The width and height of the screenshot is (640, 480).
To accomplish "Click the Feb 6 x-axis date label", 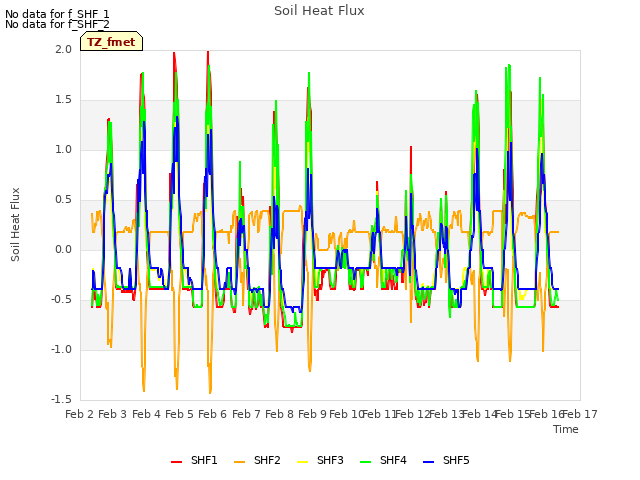I will click(212, 414).
